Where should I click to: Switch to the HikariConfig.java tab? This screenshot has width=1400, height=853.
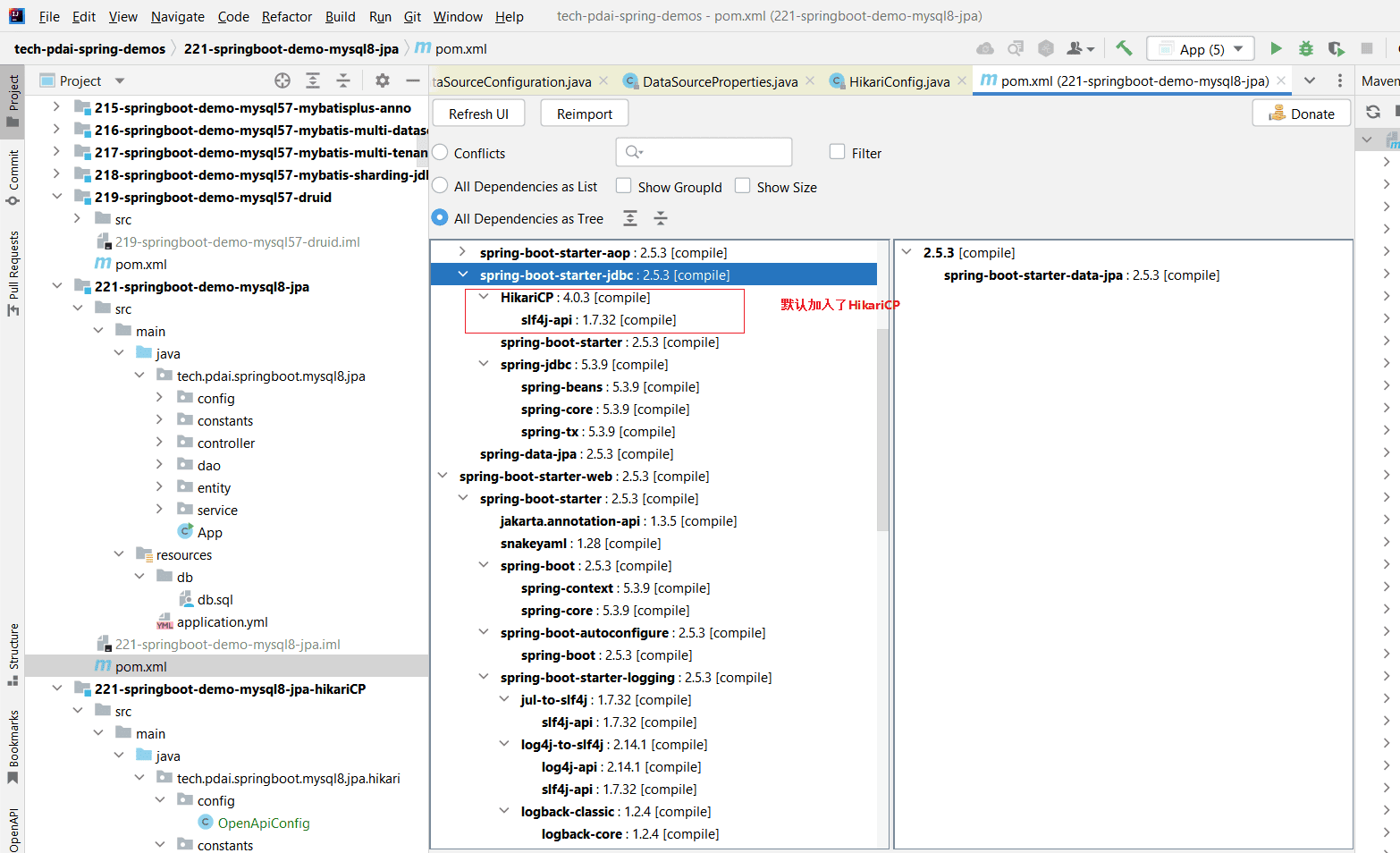coord(898,81)
